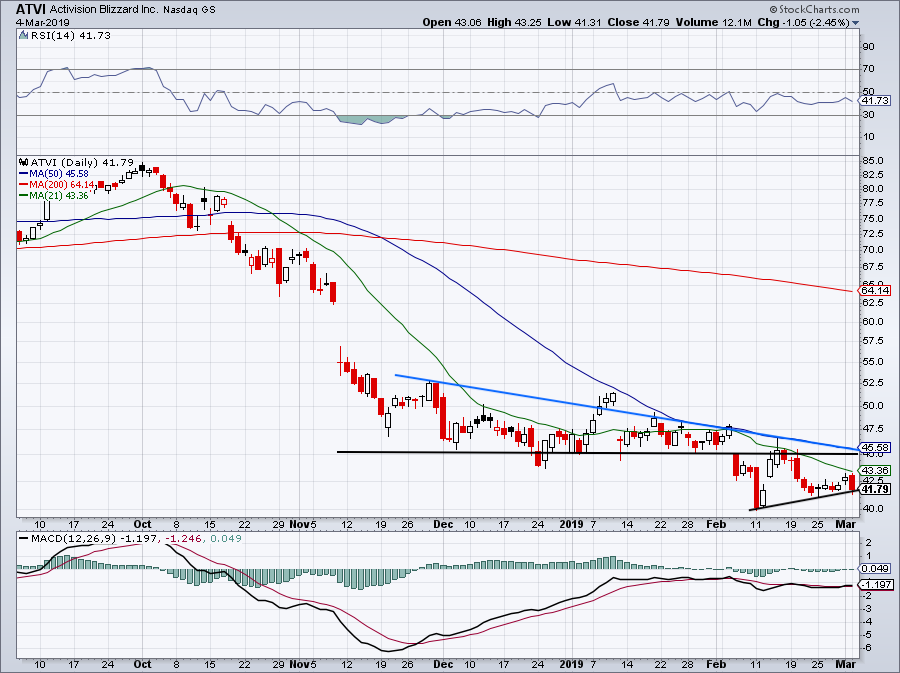Click the 41.73 RSI value tag

coord(875,100)
